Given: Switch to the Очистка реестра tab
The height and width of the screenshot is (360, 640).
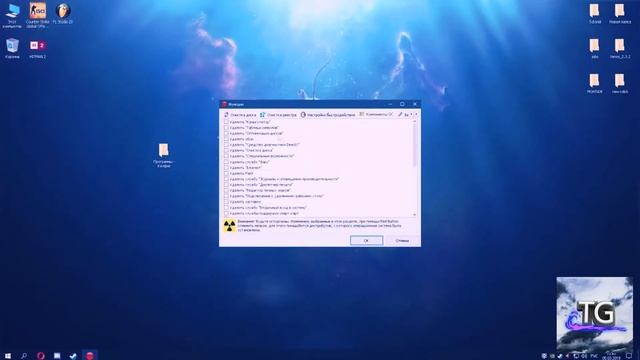Looking at the screenshot, I should (278, 115).
